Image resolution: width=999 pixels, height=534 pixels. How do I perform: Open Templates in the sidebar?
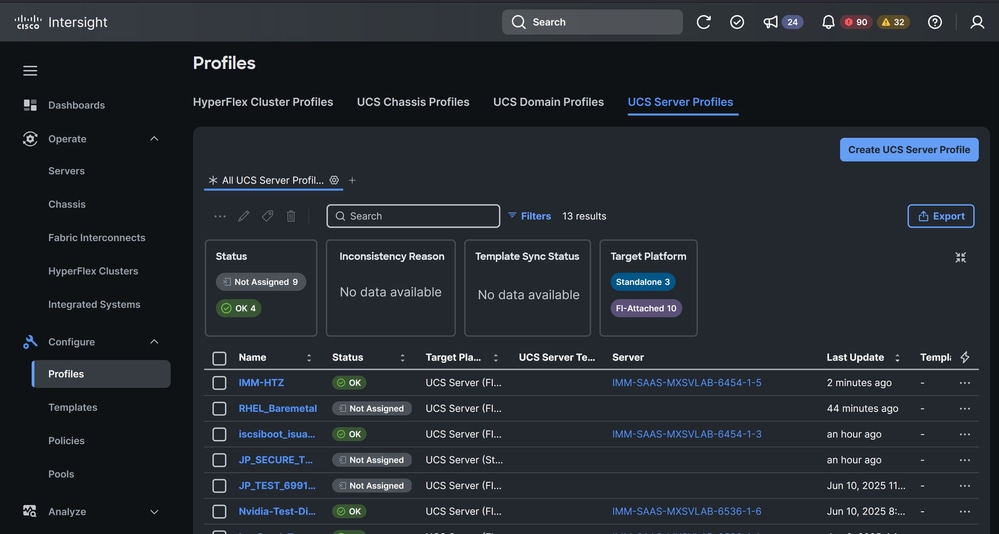coord(73,408)
